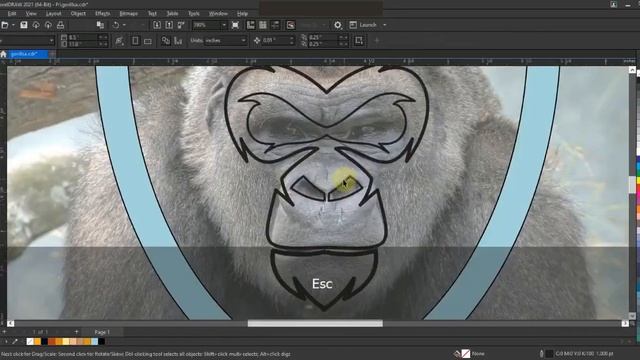Screen dimensions: 640x360
Task: Open the View menu
Action: [31, 13]
